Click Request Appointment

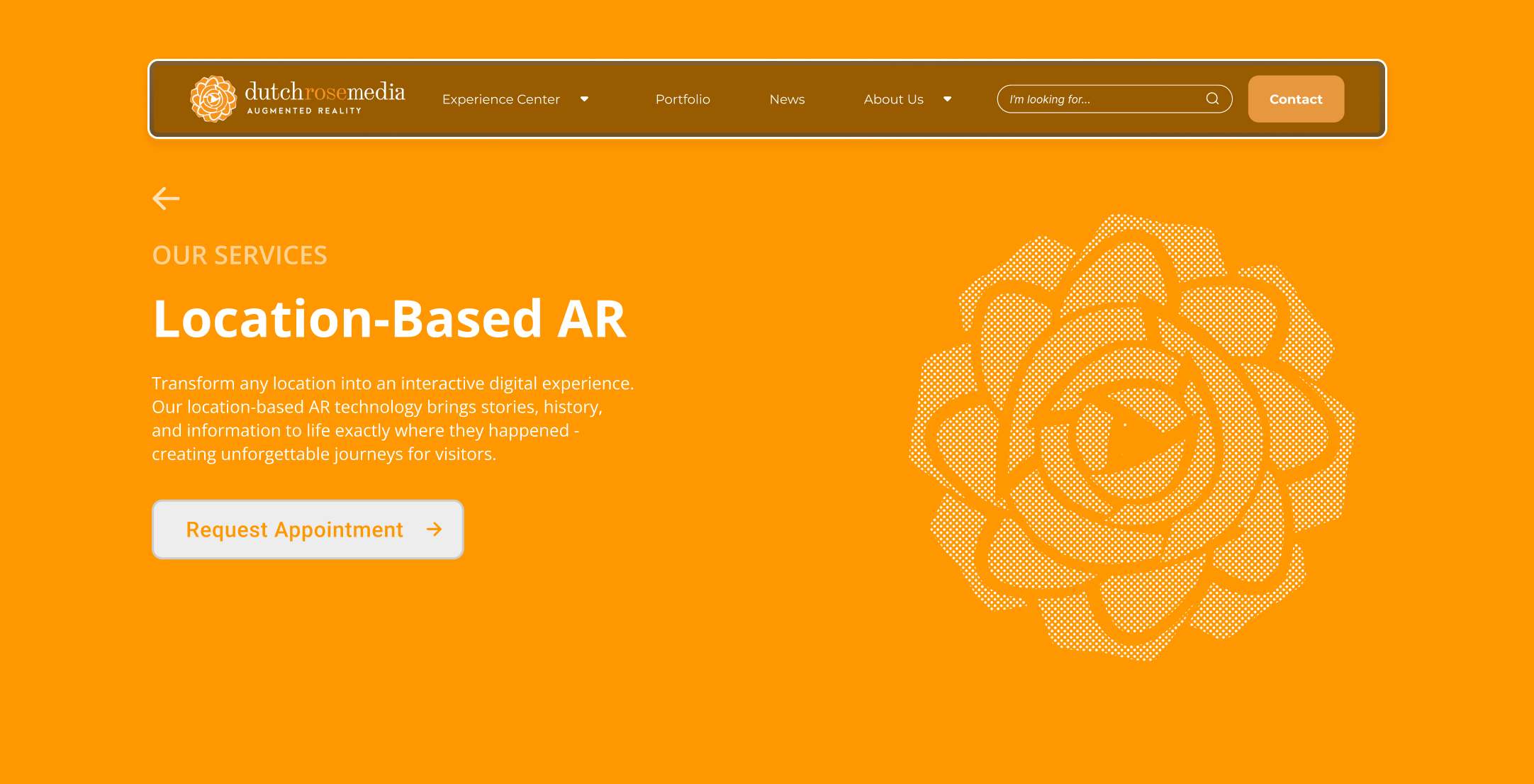coord(293,529)
